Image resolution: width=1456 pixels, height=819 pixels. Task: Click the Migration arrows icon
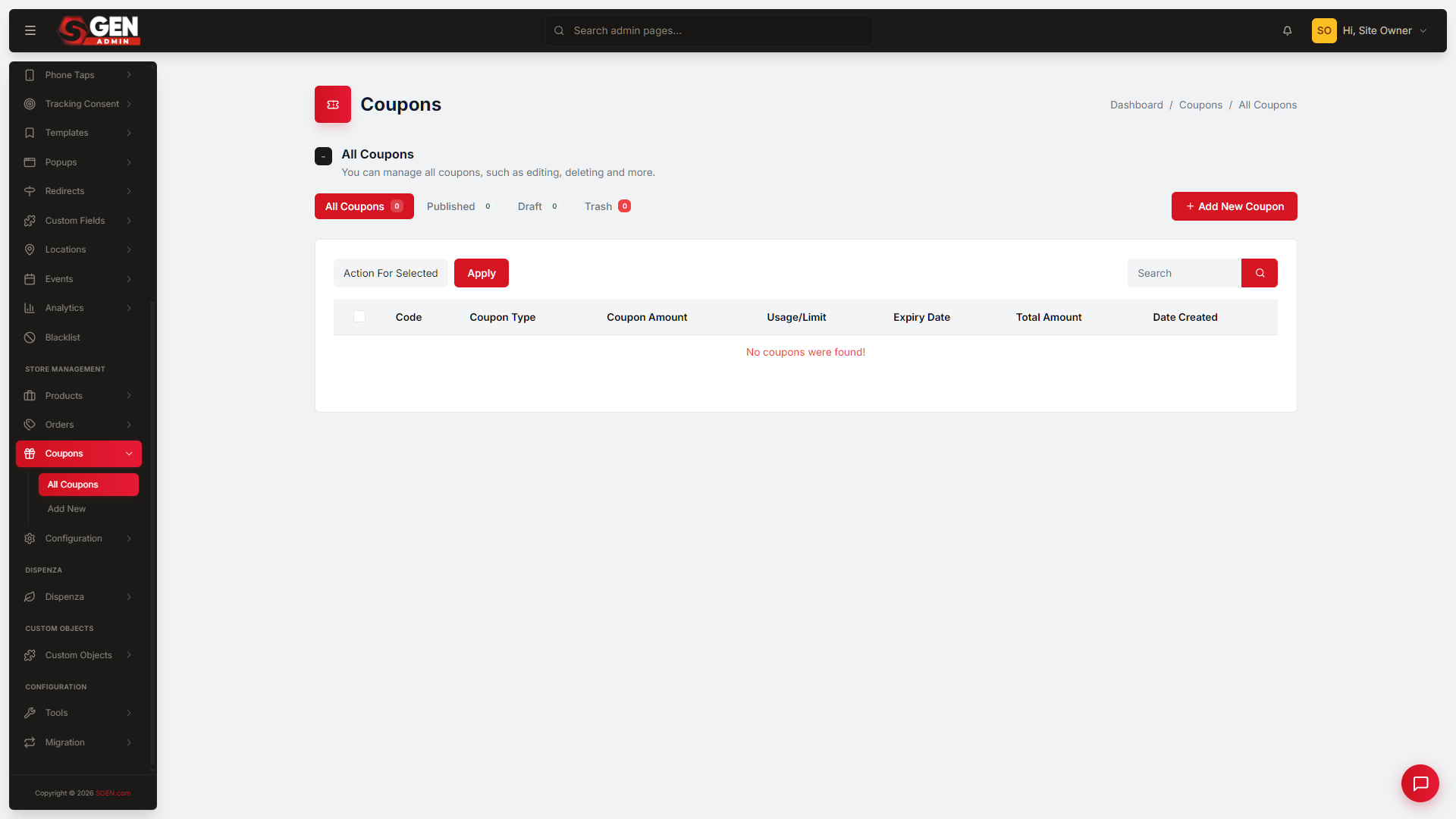(30, 742)
